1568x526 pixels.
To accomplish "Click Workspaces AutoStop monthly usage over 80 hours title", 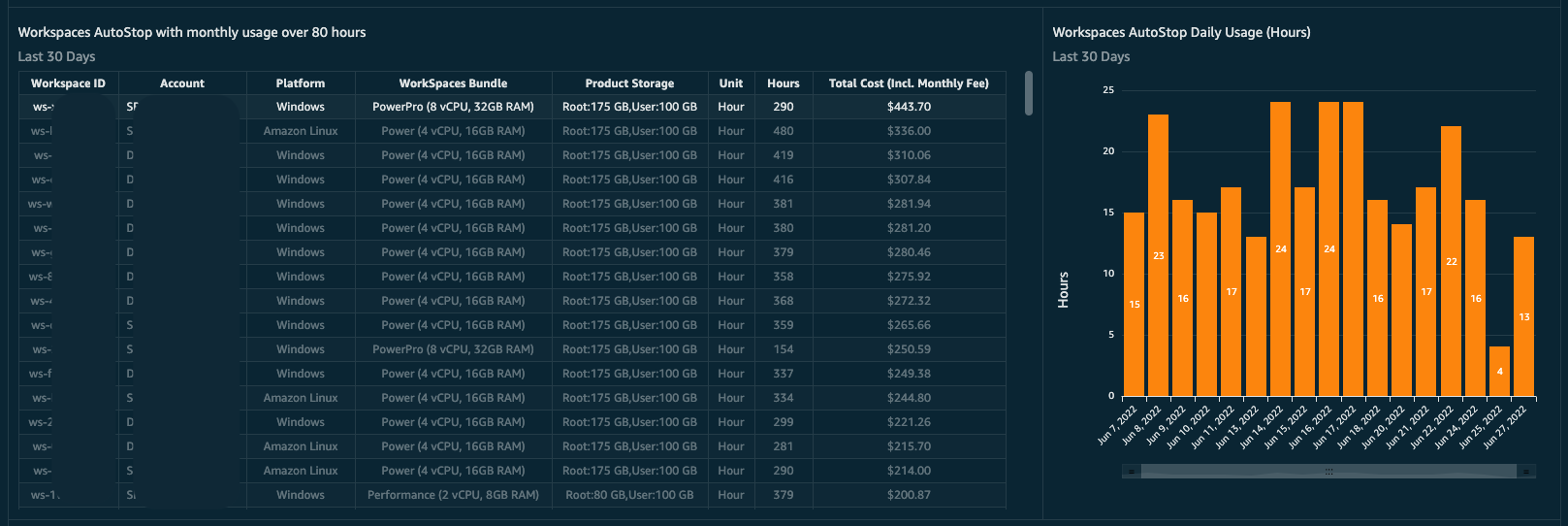I will click(x=192, y=32).
